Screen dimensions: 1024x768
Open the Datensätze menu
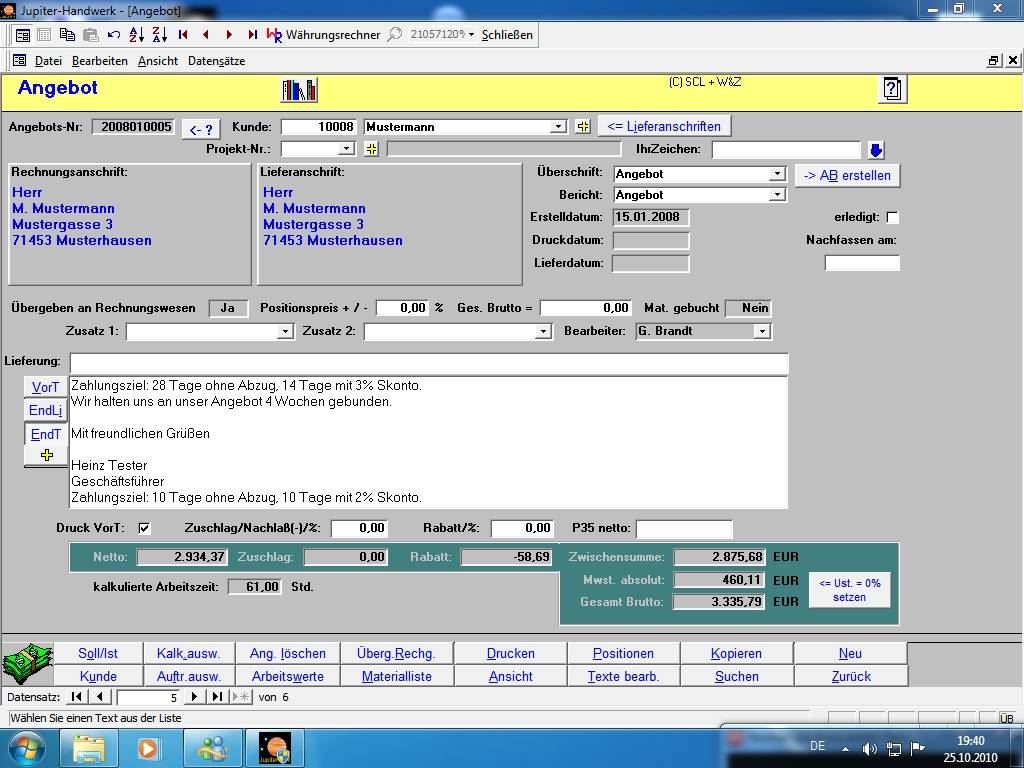click(216, 61)
